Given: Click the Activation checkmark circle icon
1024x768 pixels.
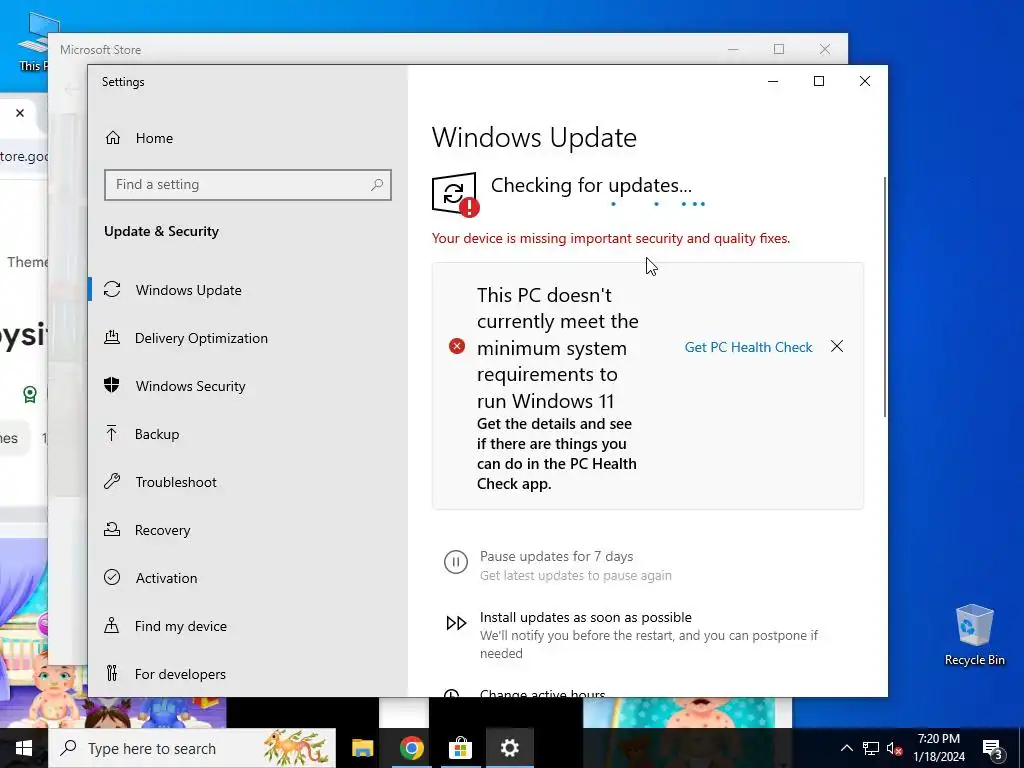Looking at the screenshot, I should click(x=112, y=577).
